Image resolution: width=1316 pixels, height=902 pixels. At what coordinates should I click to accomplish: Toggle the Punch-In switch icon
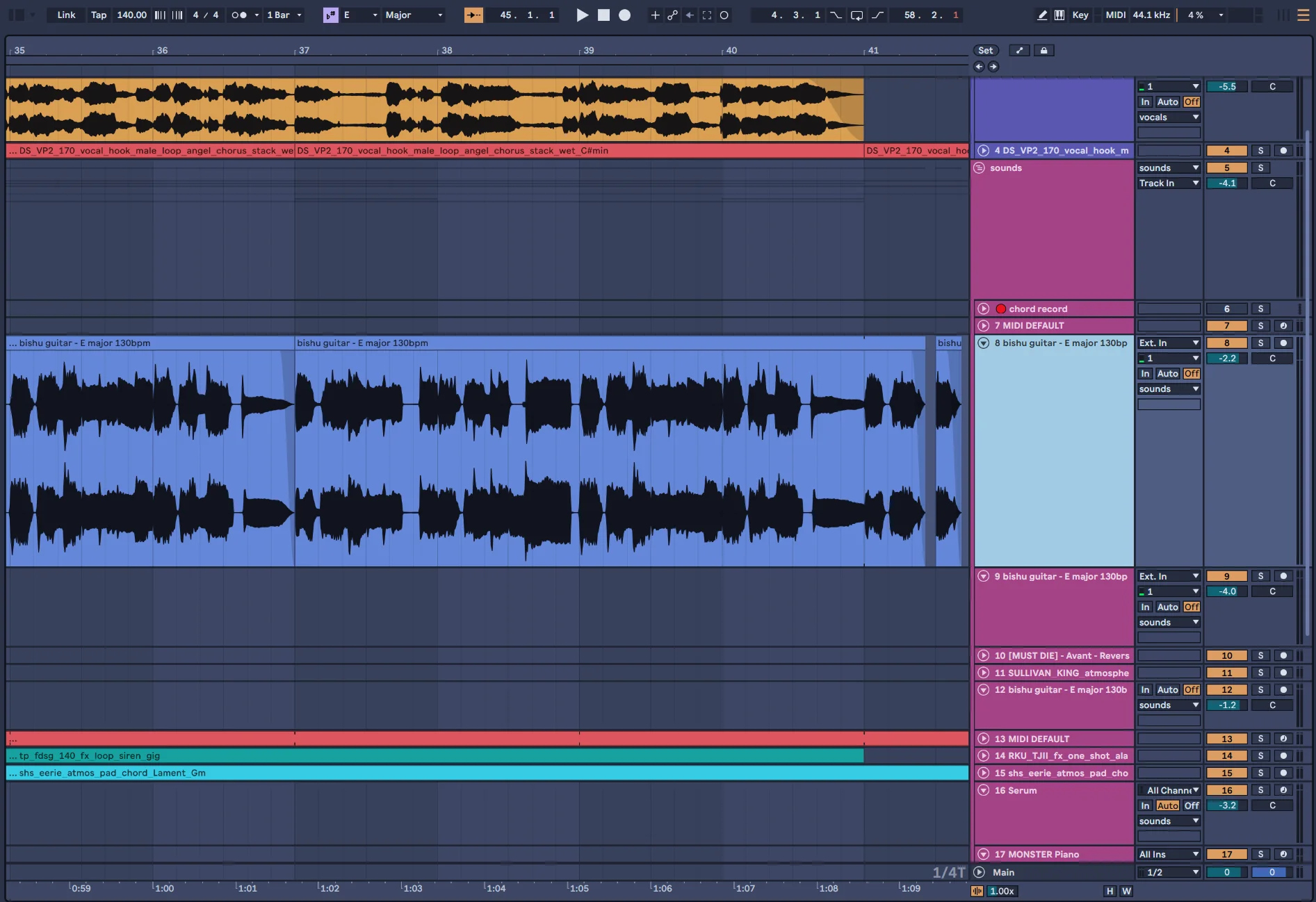coord(836,15)
